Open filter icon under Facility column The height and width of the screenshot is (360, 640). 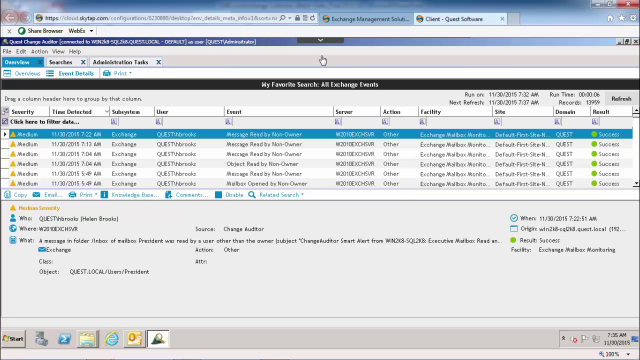pyautogui.click(x=422, y=122)
